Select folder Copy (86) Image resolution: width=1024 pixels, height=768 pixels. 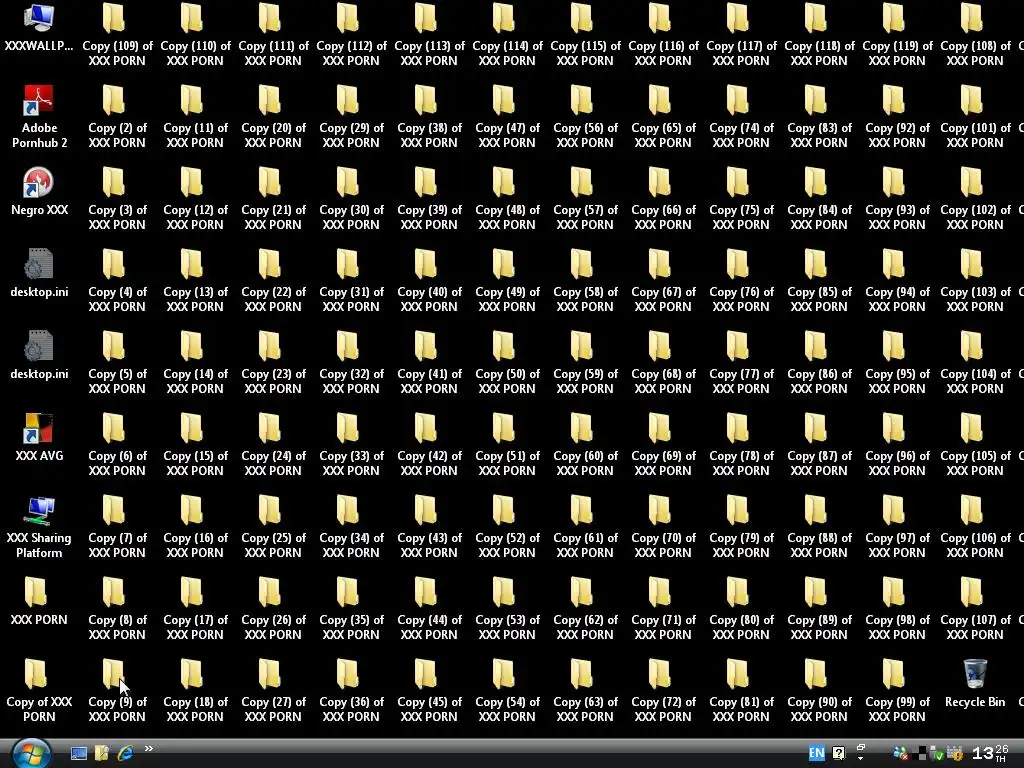click(819, 363)
